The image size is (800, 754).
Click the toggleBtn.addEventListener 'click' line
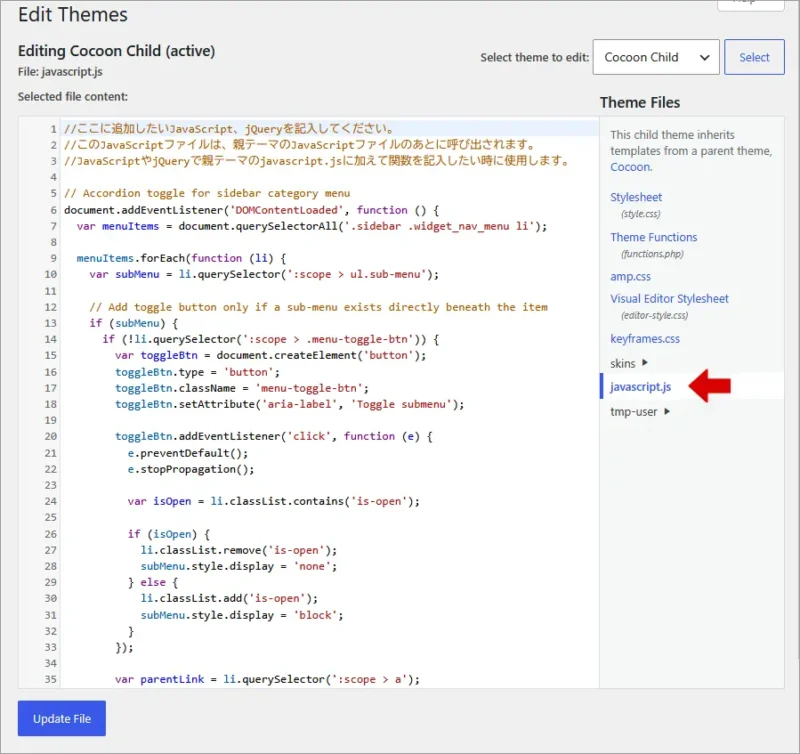pos(273,436)
